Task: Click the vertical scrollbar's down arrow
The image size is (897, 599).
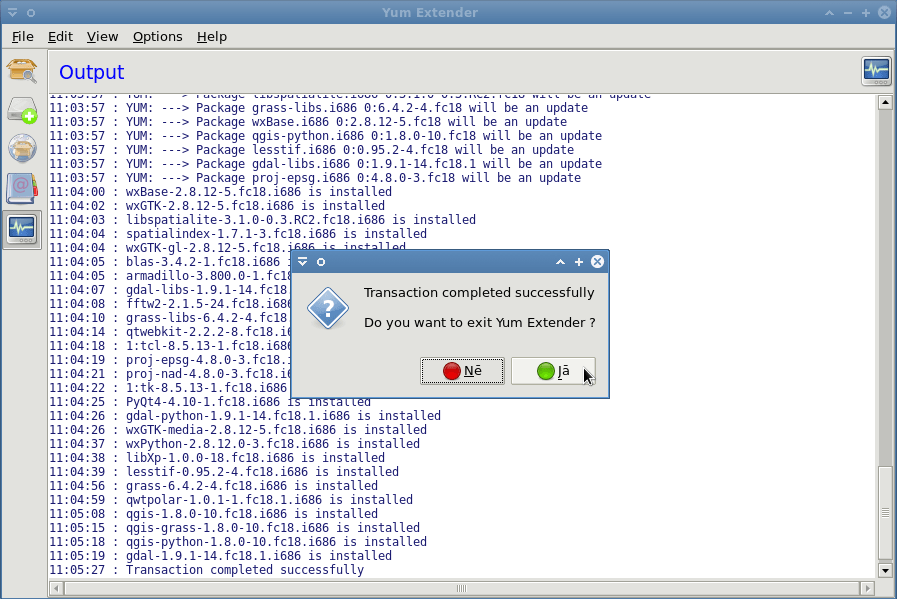Action: click(x=885, y=570)
